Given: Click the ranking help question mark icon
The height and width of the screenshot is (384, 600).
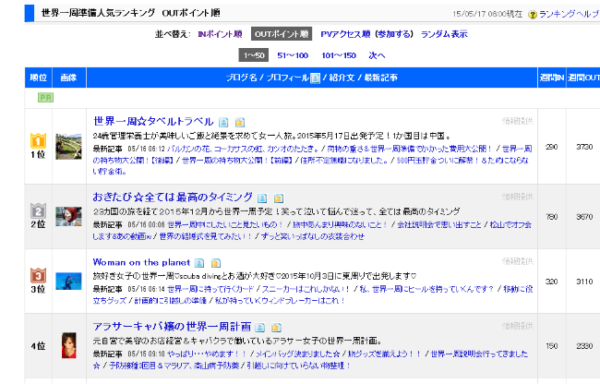Looking at the screenshot, I should pyautogui.click(x=532, y=15).
